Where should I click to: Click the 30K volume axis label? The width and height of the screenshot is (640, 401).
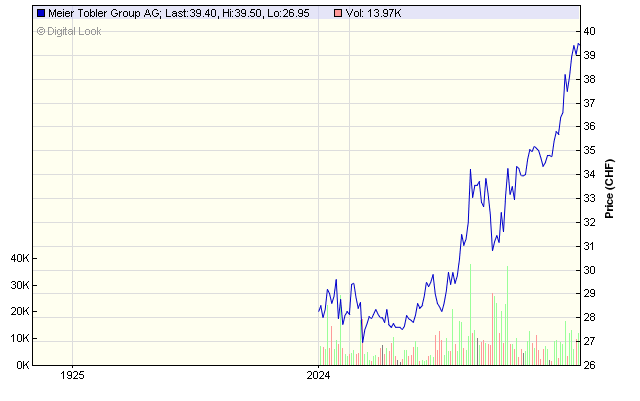[20, 285]
